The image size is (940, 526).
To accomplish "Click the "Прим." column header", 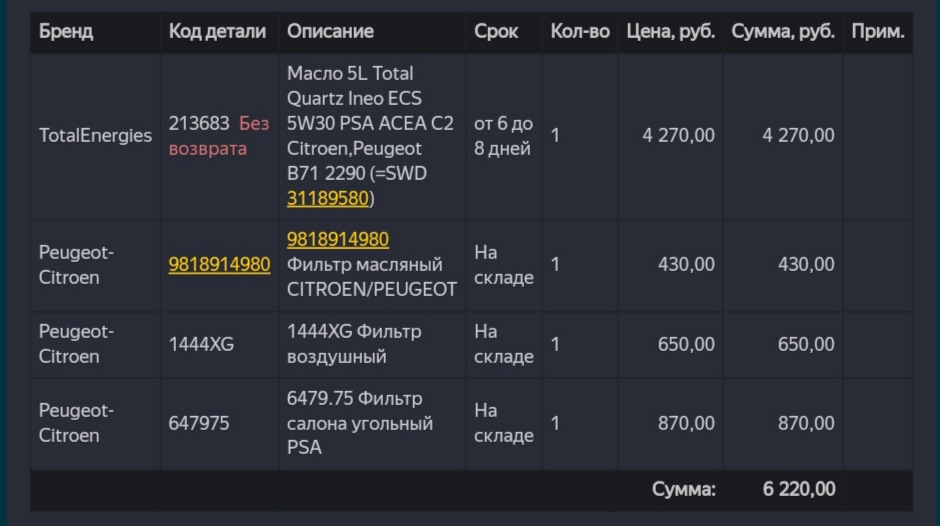I will point(877,31).
